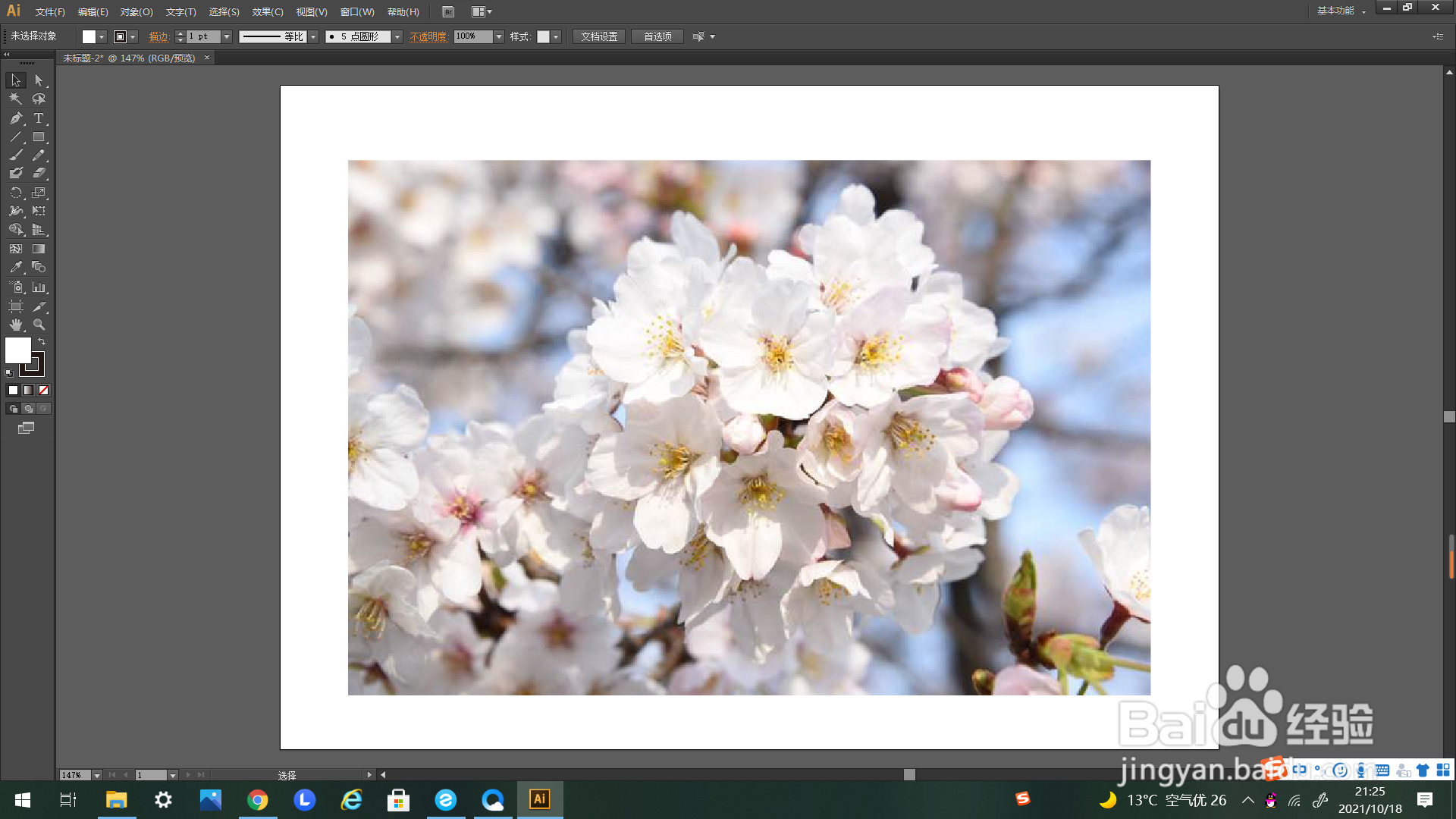Select the Pen tool
Image resolution: width=1456 pixels, height=819 pixels.
coord(16,118)
